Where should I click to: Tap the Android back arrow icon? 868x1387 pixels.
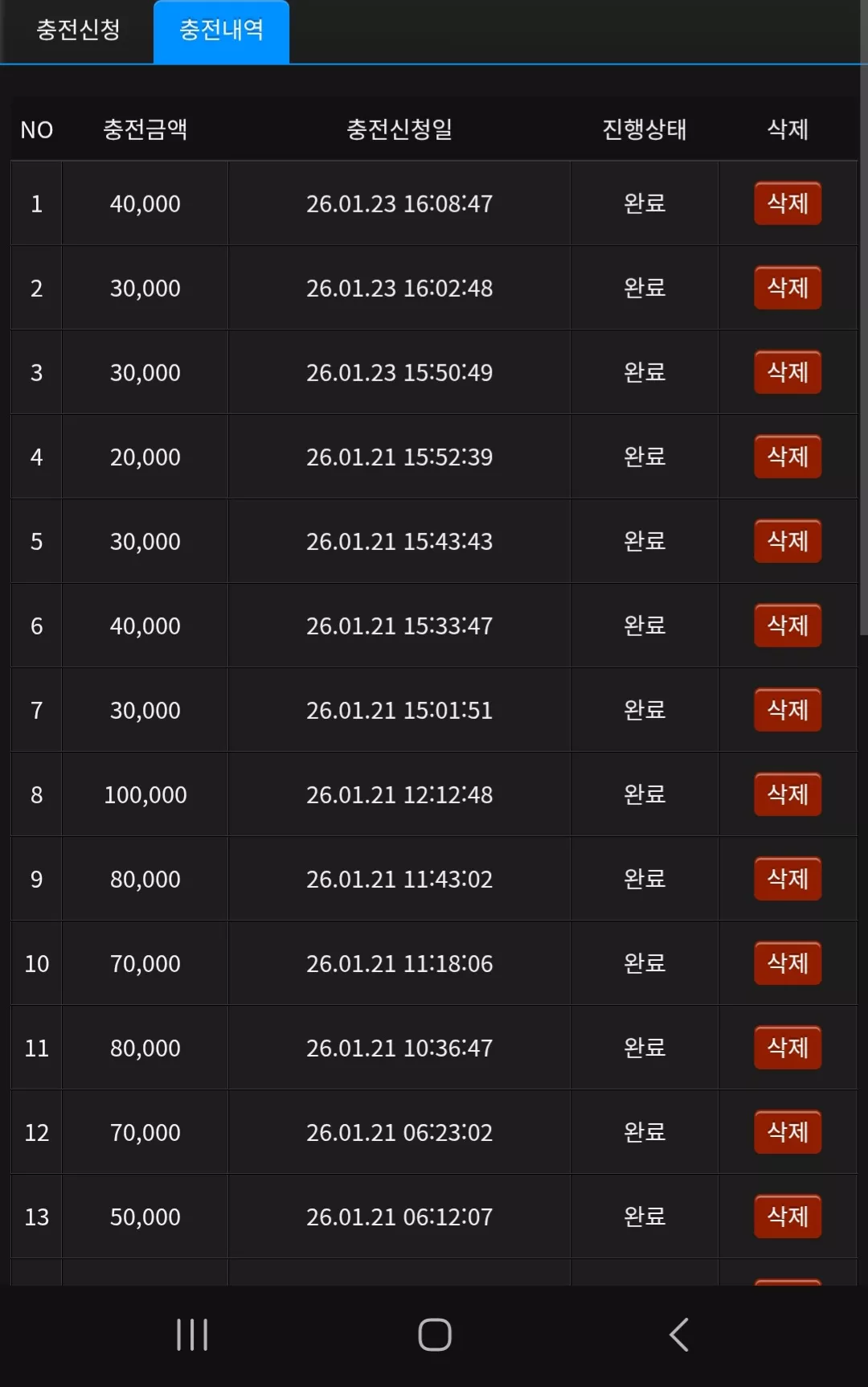(x=679, y=1335)
